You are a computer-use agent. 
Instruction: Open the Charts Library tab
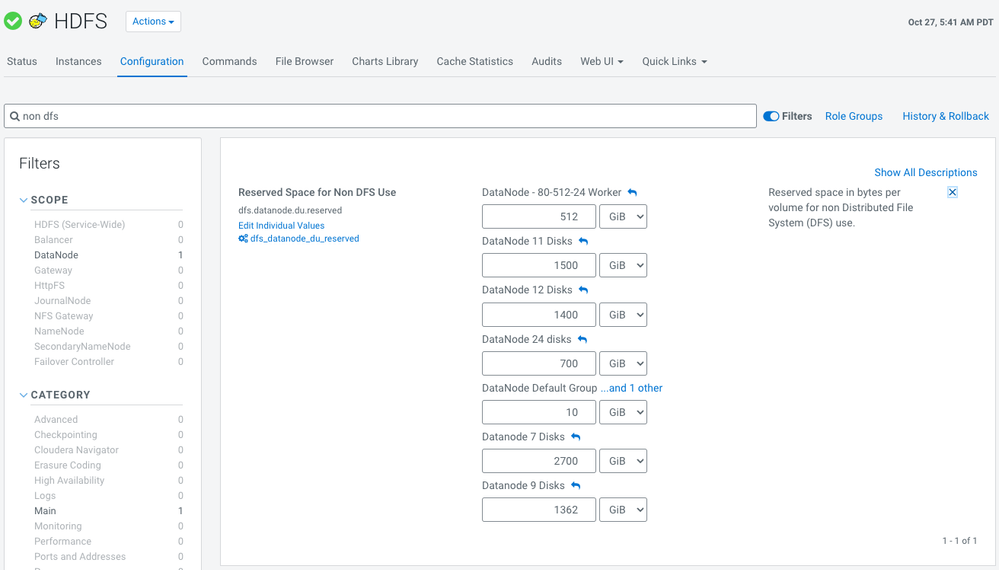click(385, 62)
